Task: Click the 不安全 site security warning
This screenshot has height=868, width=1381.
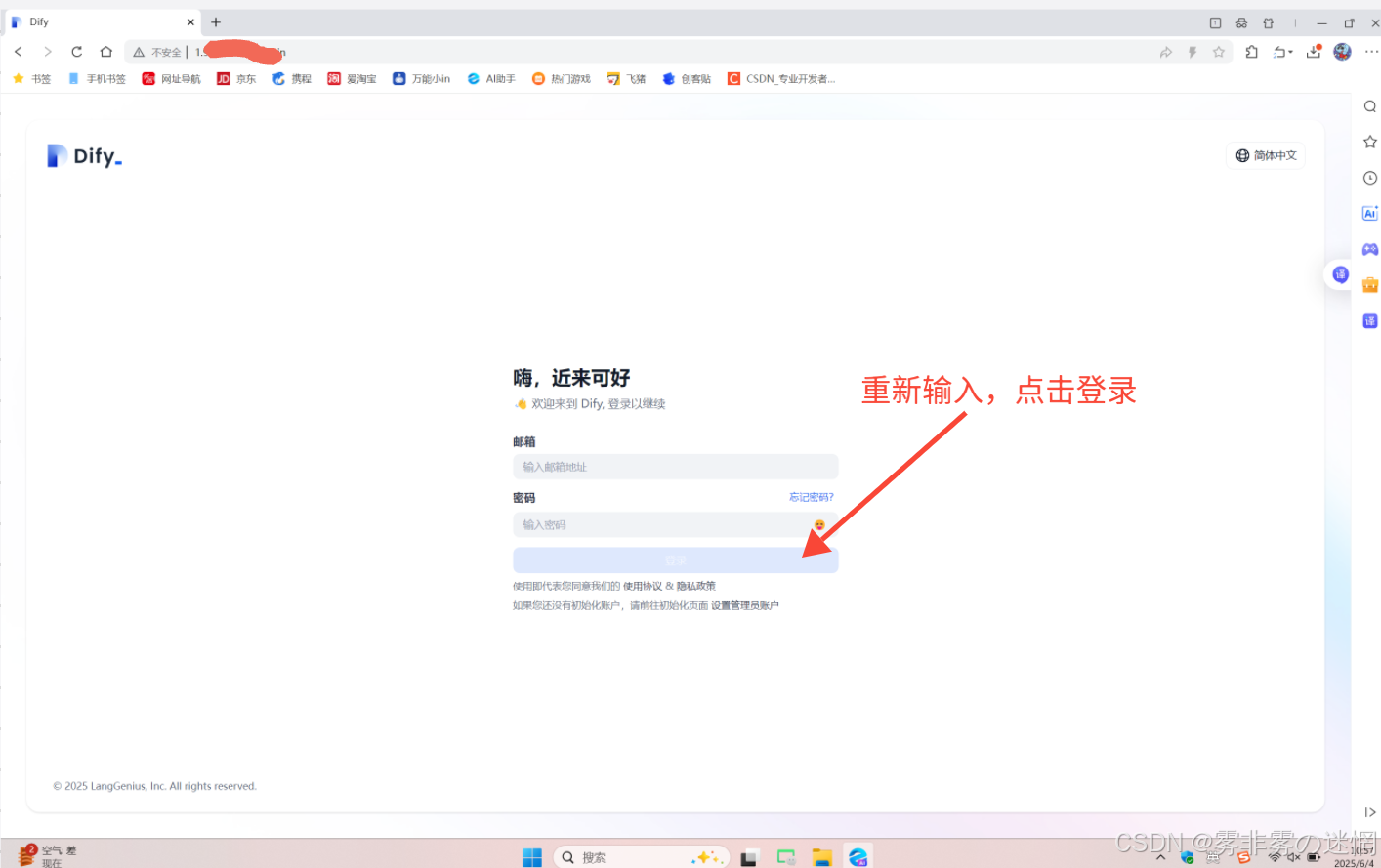Action: [157, 52]
